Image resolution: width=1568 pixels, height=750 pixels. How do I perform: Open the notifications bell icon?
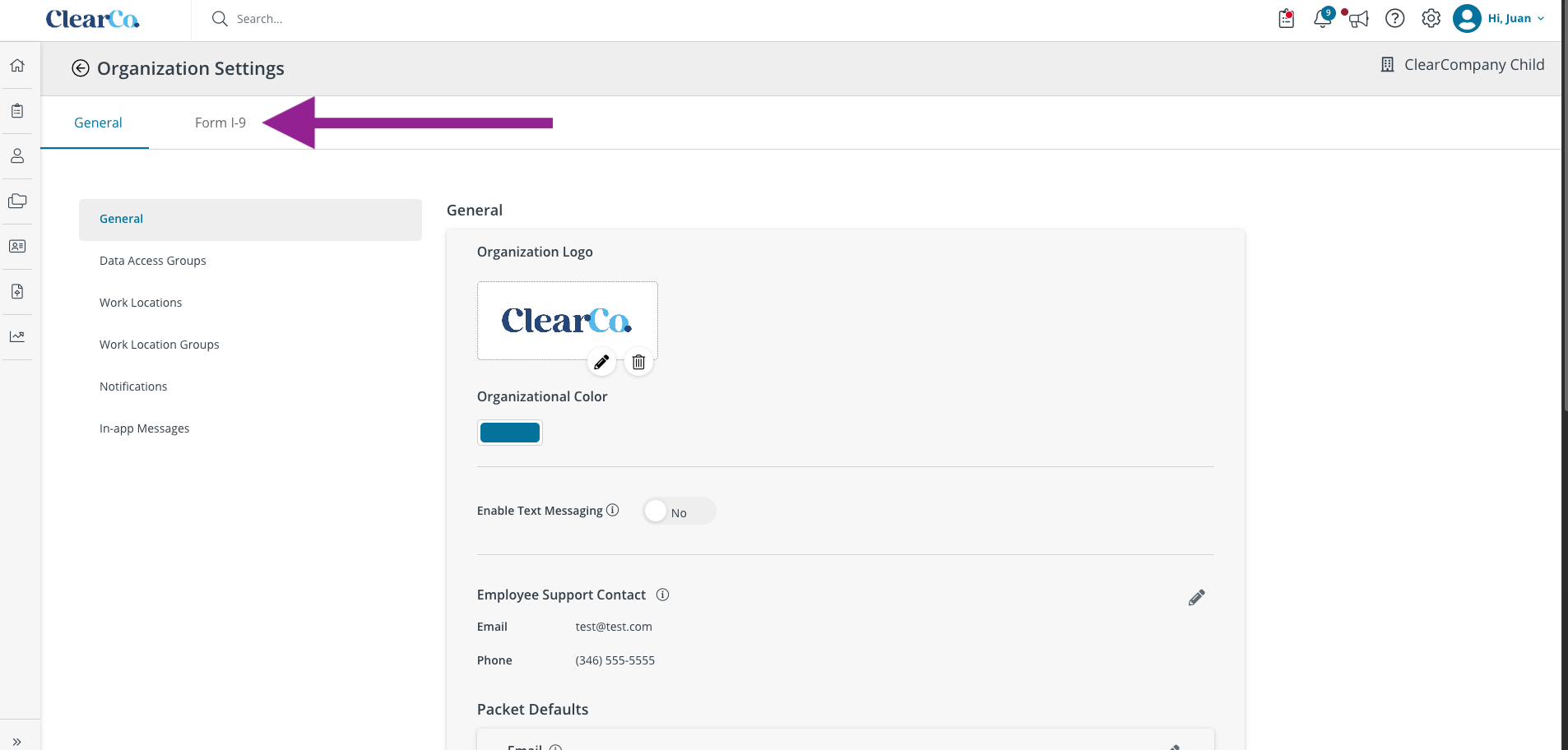click(1323, 18)
